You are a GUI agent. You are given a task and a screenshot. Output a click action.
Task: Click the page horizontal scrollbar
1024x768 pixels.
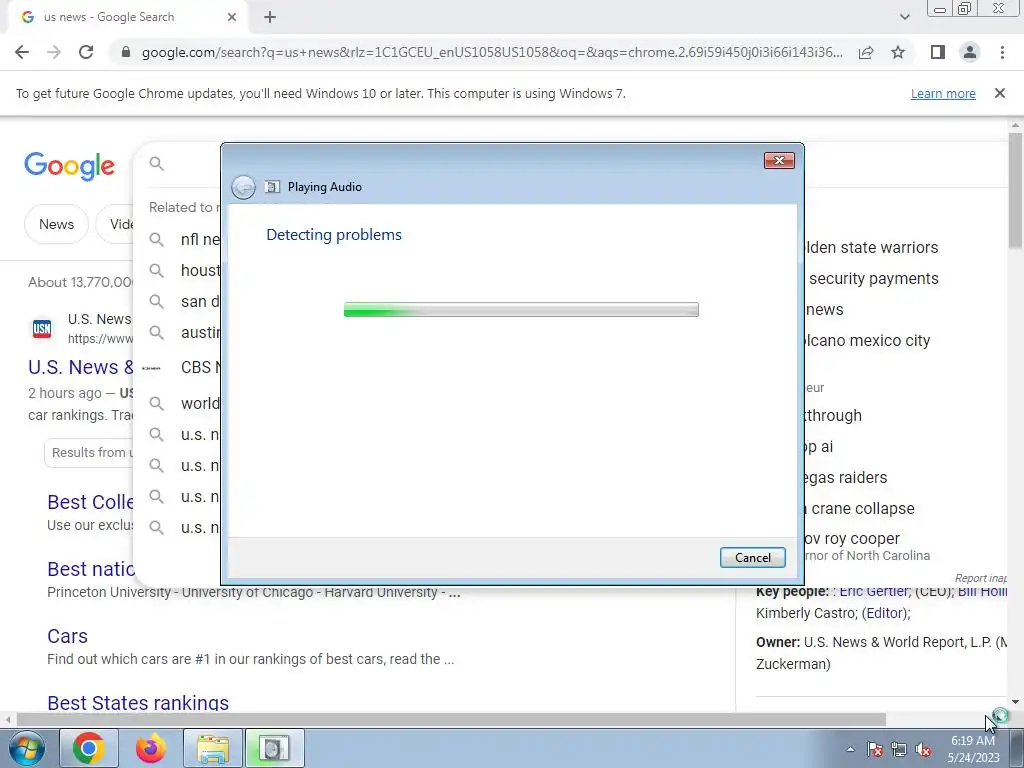pos(451,719)
